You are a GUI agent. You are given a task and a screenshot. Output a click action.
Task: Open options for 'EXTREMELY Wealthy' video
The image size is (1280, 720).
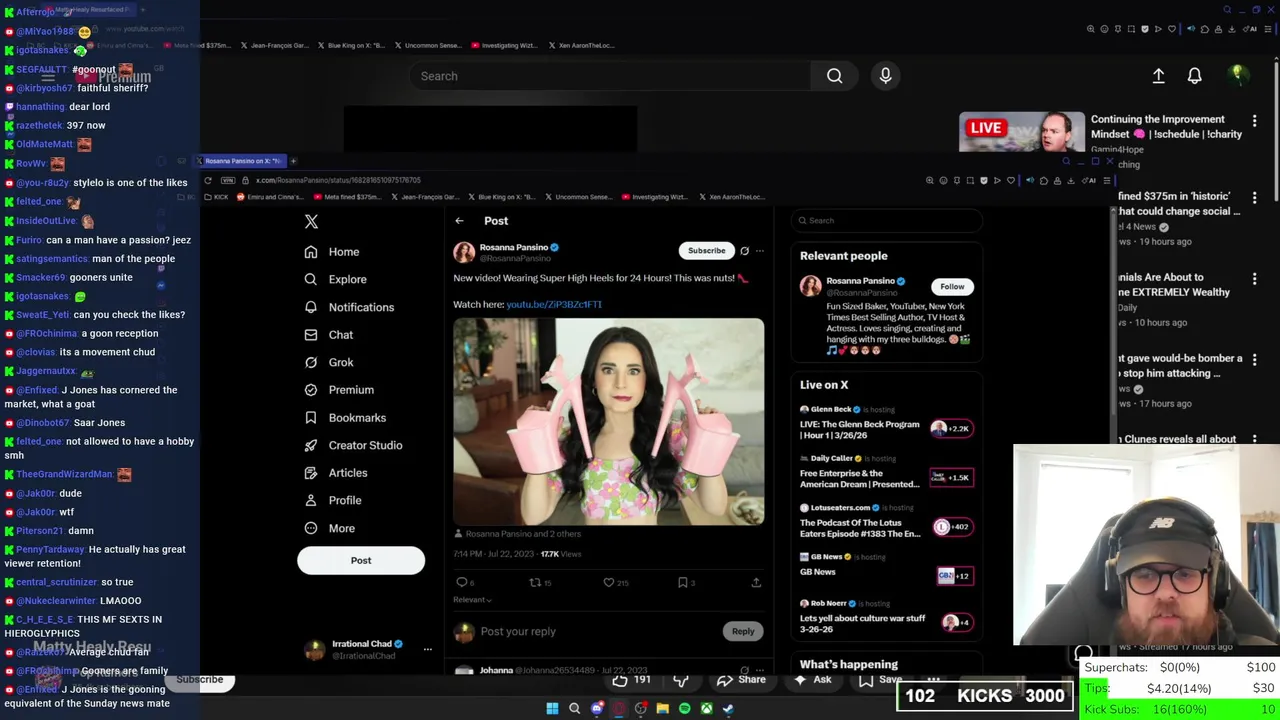(x=1254, y=278)
